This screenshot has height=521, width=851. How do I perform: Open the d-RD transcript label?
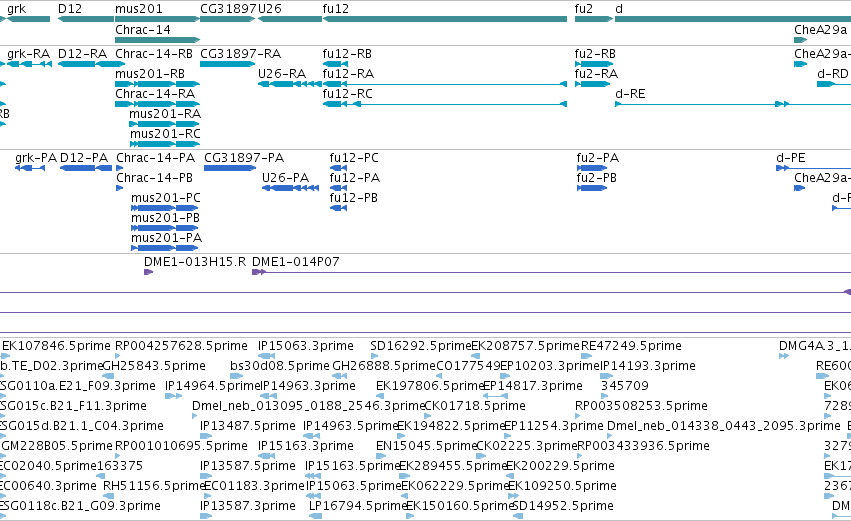833,74
